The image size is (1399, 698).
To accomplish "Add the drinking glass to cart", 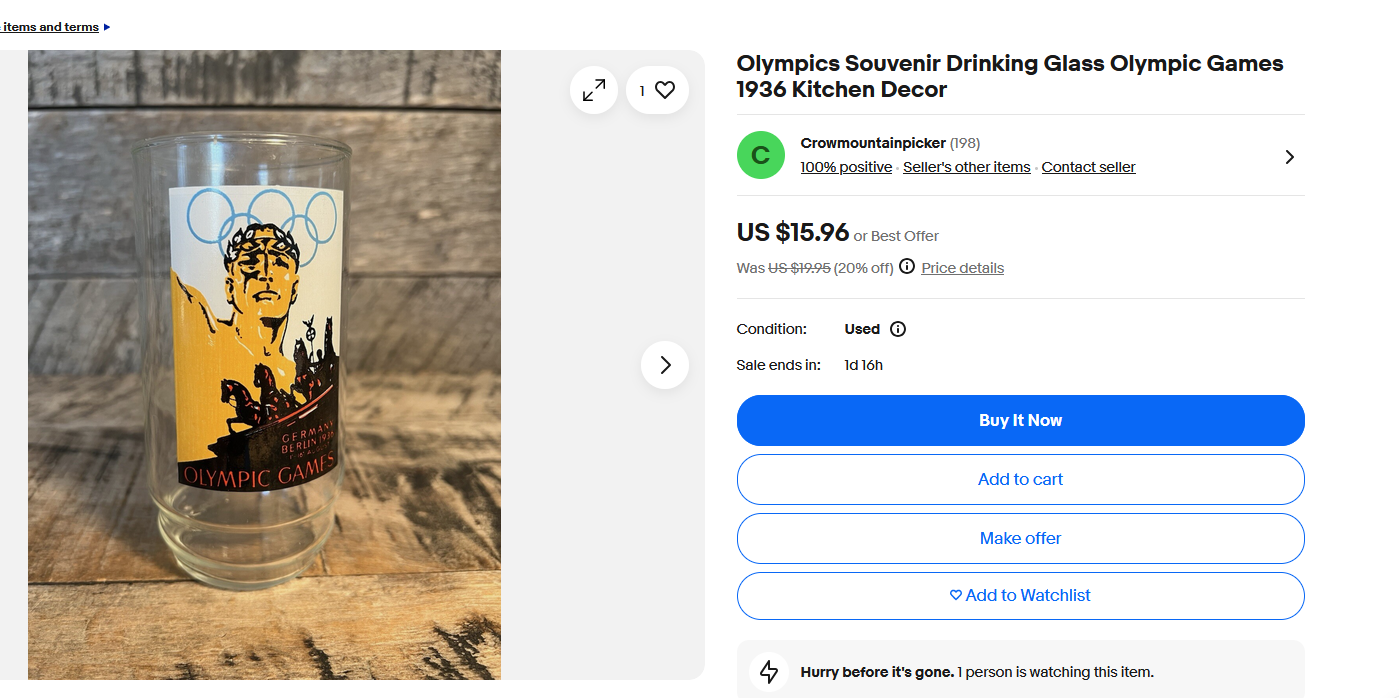I will [x=1020, y=479].
